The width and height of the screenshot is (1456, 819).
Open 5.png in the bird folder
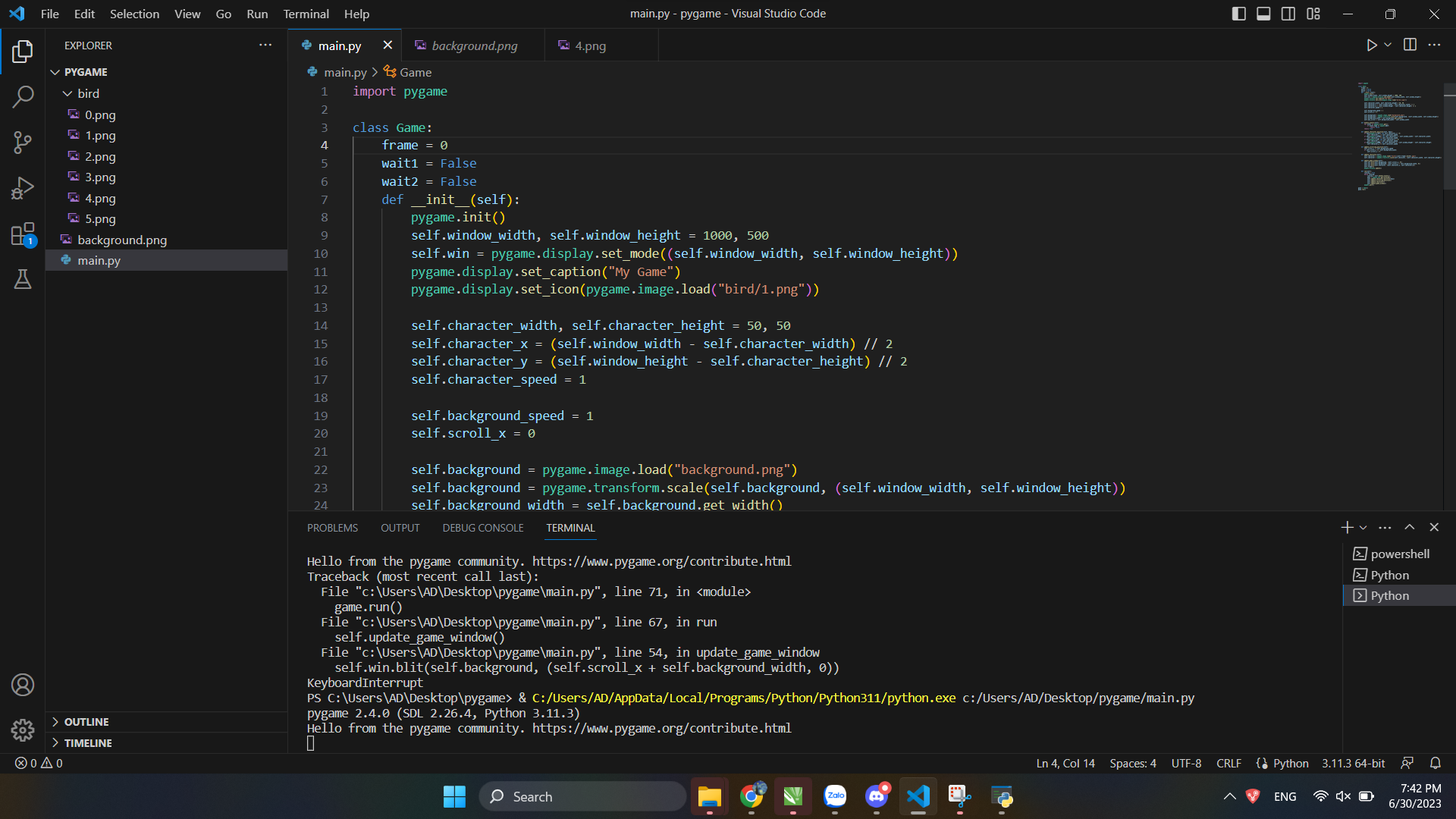pyautogui.click(x=100, y=218)
